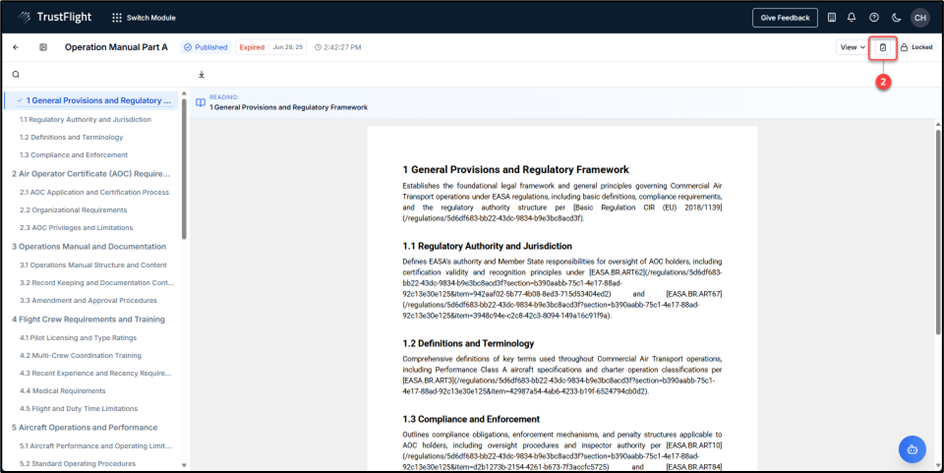Open 2.1 AOC Application and Certification Process

point(95,192)
